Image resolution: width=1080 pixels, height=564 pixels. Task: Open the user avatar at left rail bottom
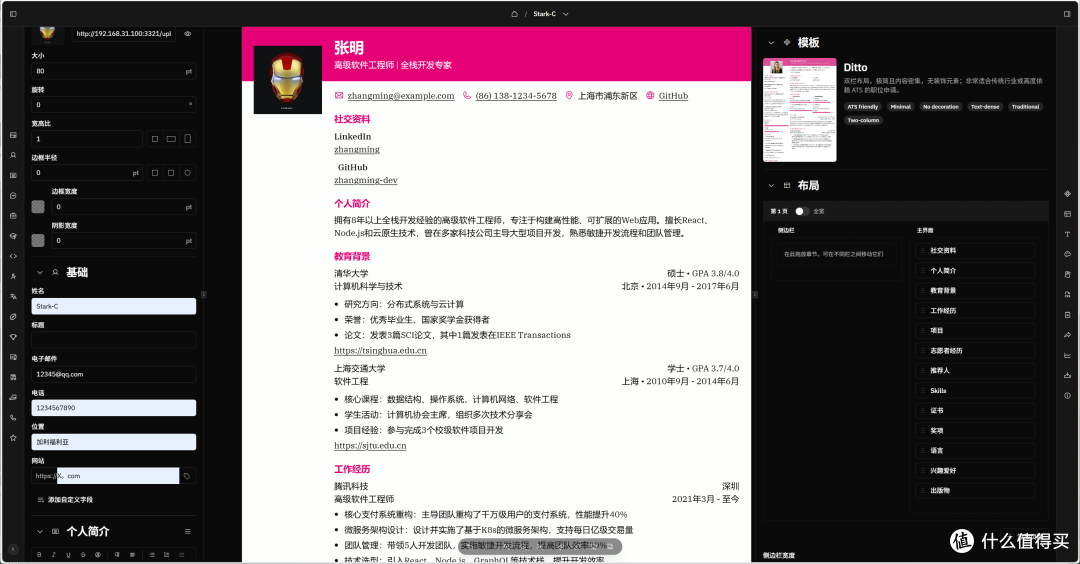13,549
